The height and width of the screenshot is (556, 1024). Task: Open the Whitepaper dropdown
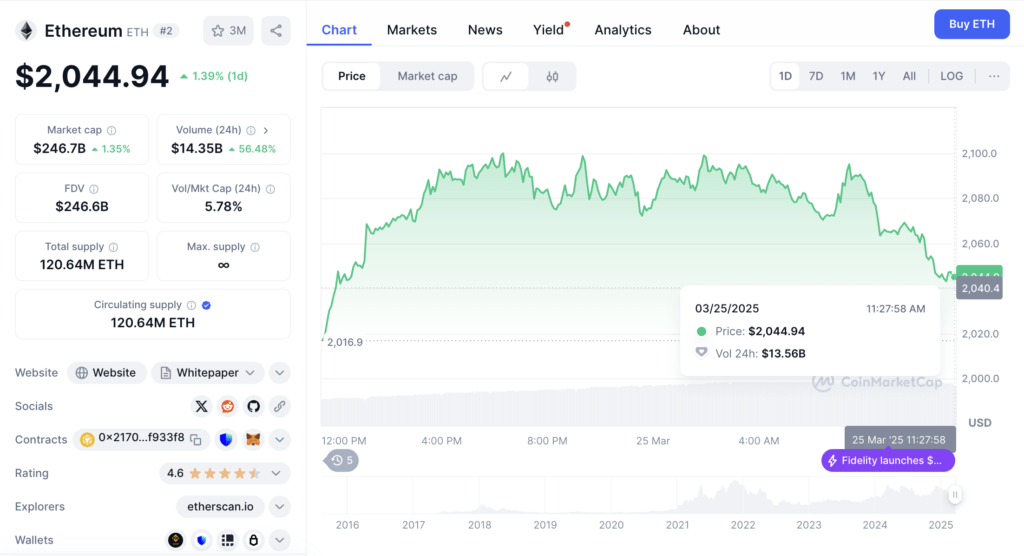[x=208, y=372]
